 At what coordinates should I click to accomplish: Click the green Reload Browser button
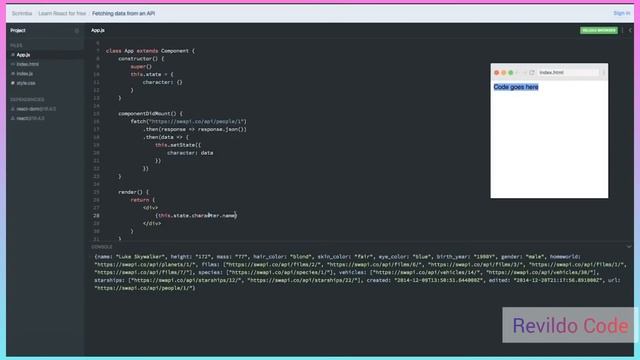pyautogui.click(x=599, y=30)
